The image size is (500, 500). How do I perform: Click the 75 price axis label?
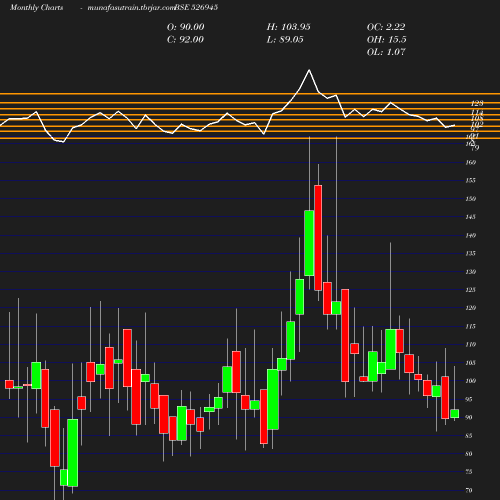tap(469, 472)
